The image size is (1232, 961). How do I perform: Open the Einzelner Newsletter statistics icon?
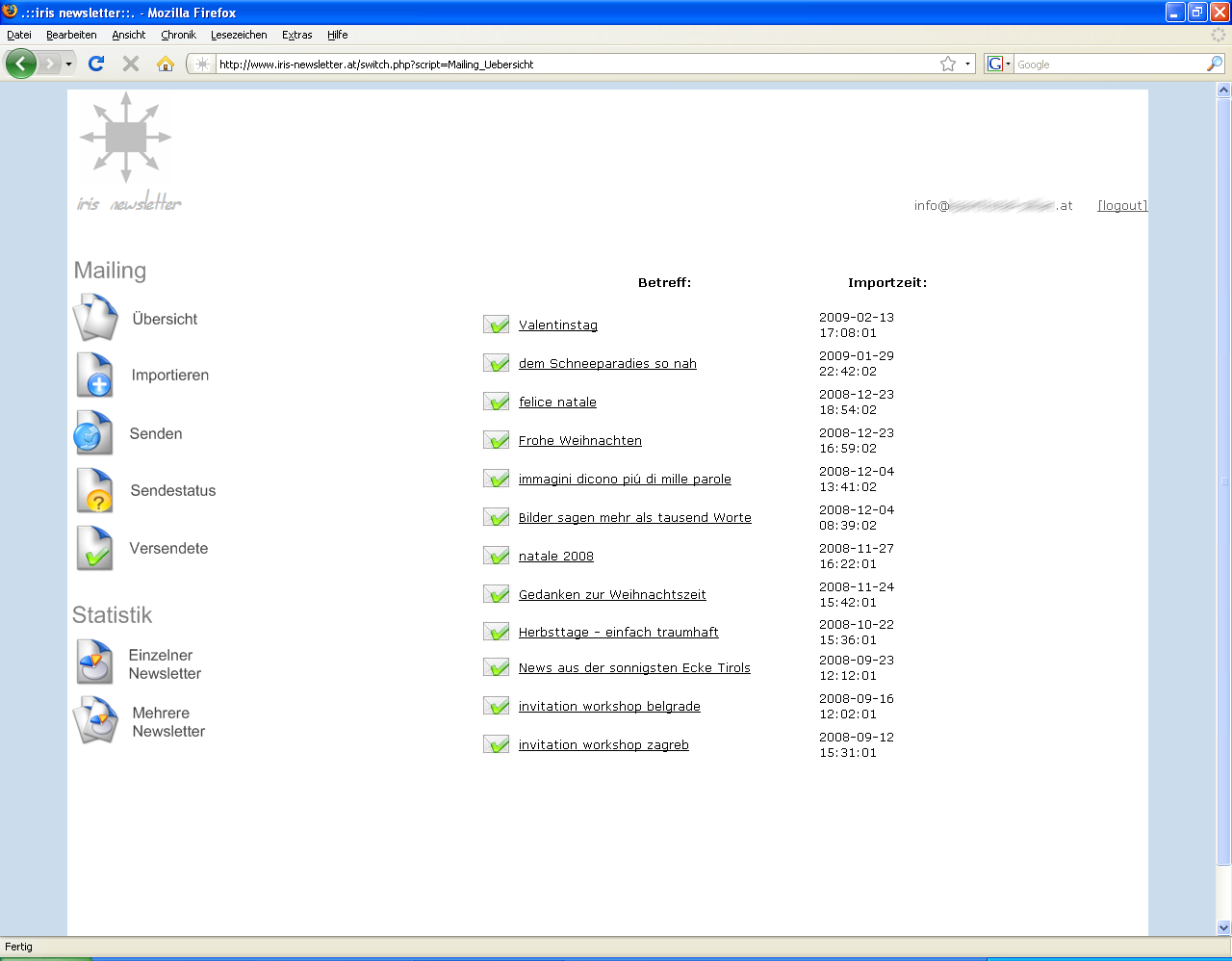[x=95, y=662]
